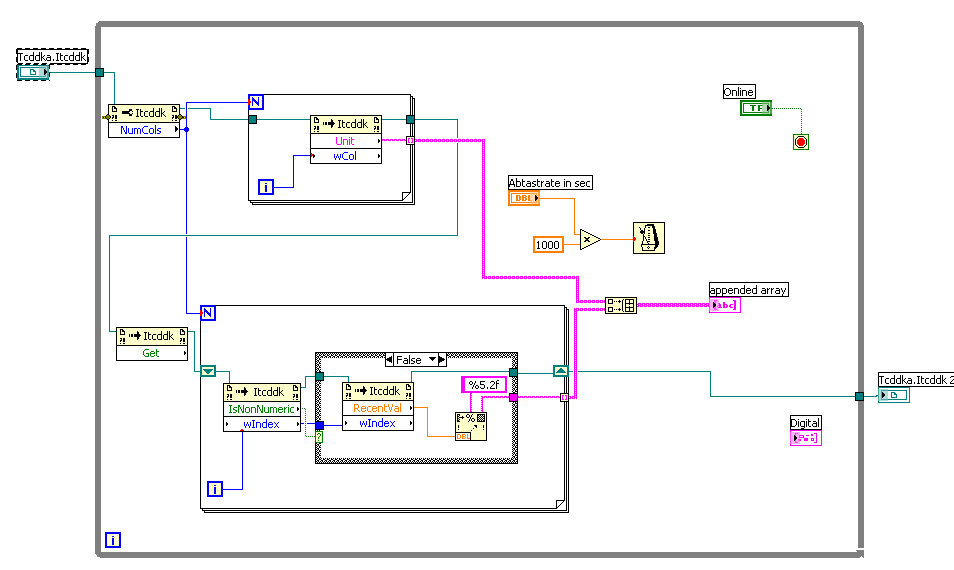Select the lower For Loop N terminal
The height and width of the screenshot is (570, 954).
point(207,313)
